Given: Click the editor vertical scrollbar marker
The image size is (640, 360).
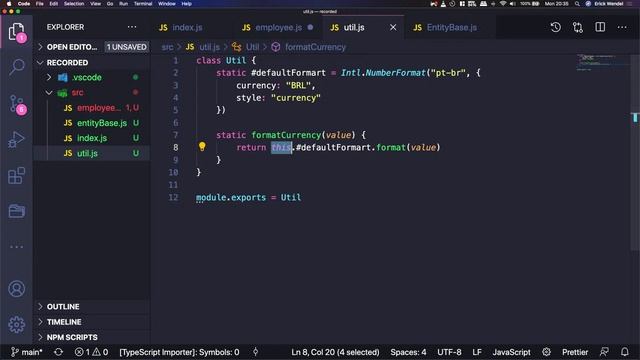Looking at the screenshot, I should [x=635, y=118].
